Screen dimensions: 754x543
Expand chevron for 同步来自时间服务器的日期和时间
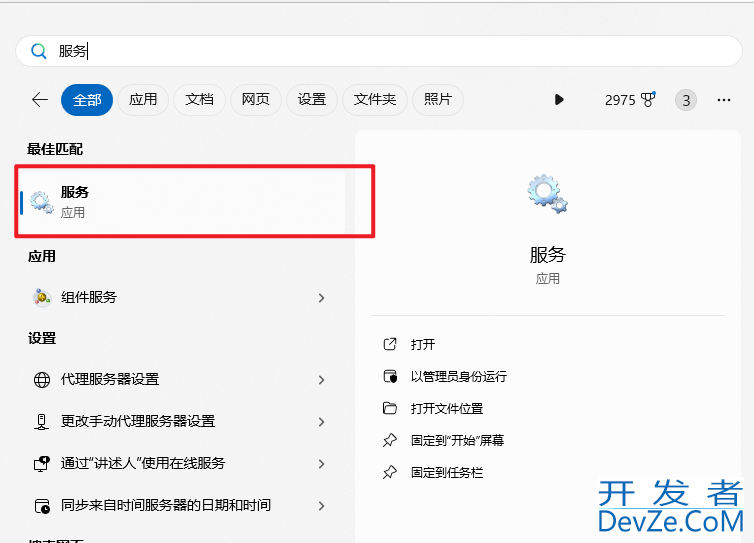(x=321, y=506)
